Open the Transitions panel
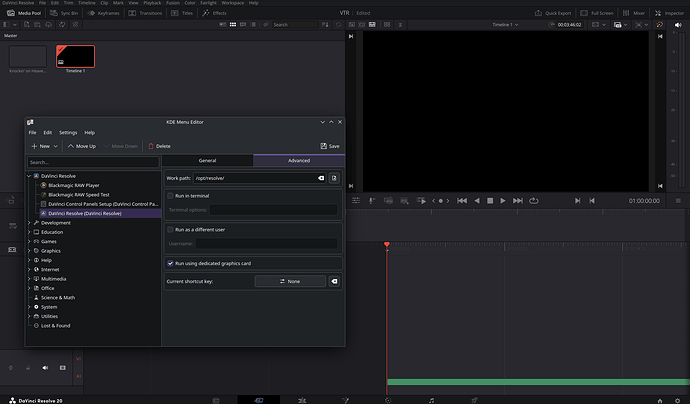This screenshot has height=404, width=690. (x=145, y=13)
